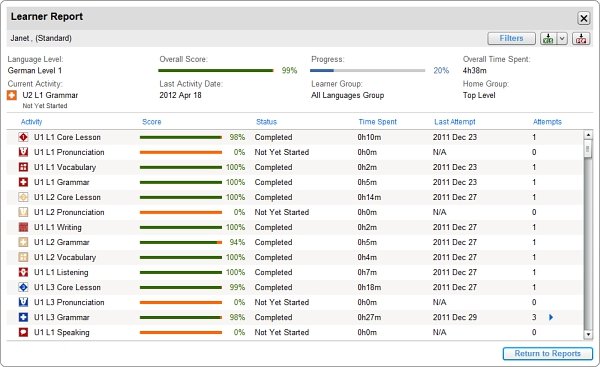Click the U1 L1 Vocabulary activity icon
Image resolution: width=600 pixels, height=367 pixels.
point(23,167)
